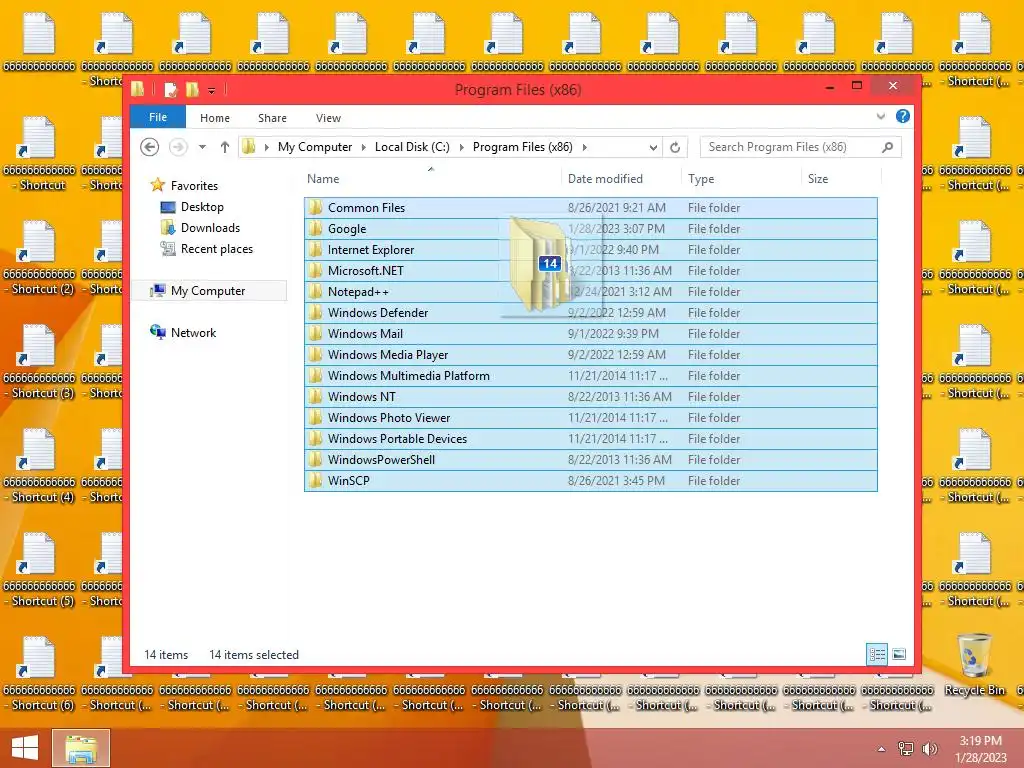
Task: Click the search magnifier icon
Action: click(888, 148)
